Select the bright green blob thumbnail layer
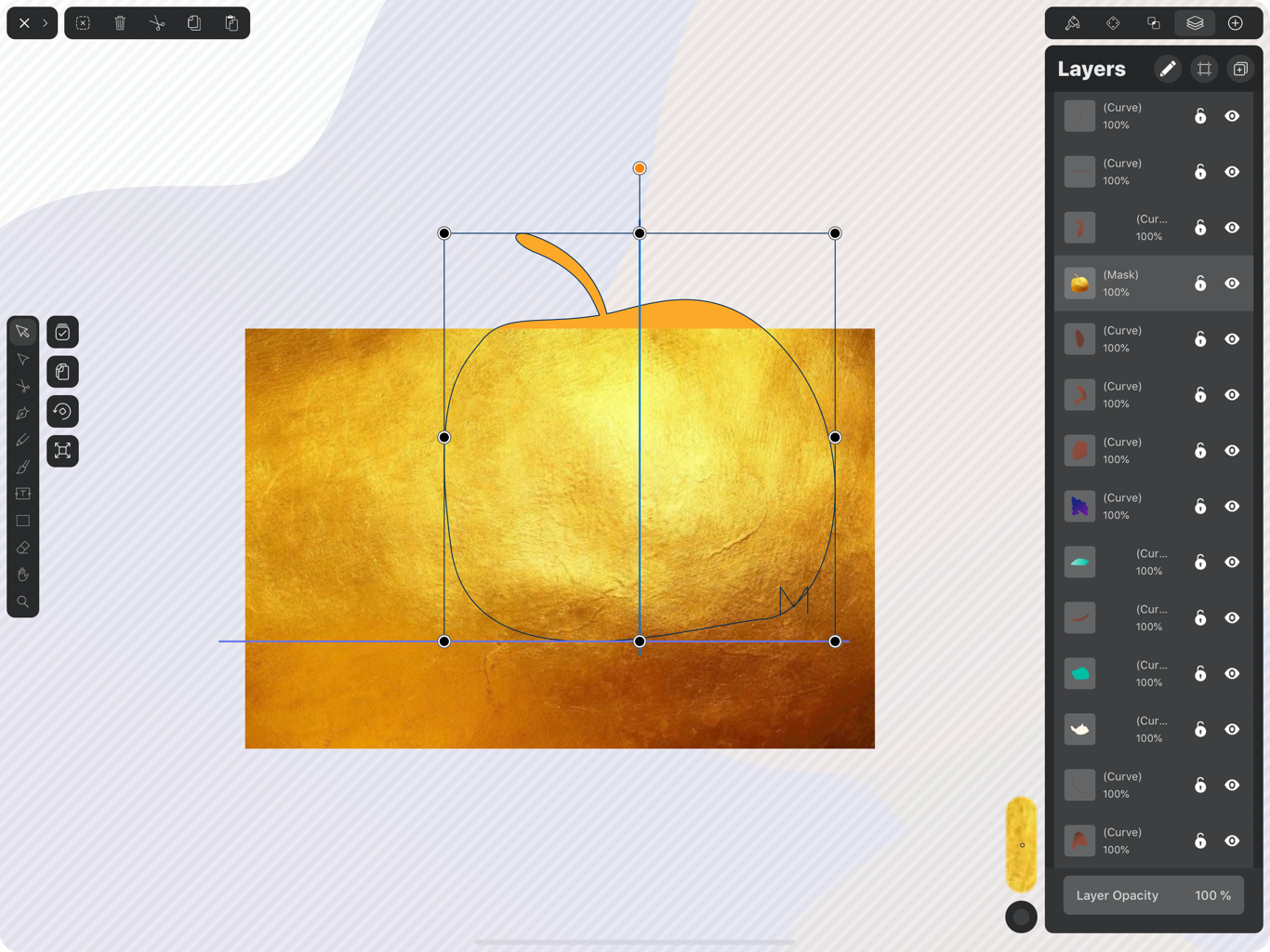 tap(1154, 674)
